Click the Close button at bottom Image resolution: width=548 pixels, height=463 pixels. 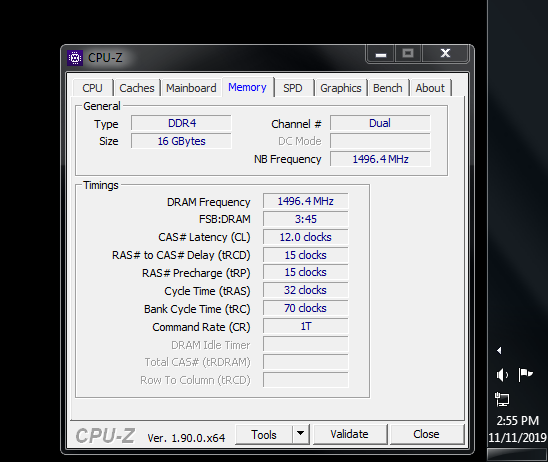[x=426, y=434]
